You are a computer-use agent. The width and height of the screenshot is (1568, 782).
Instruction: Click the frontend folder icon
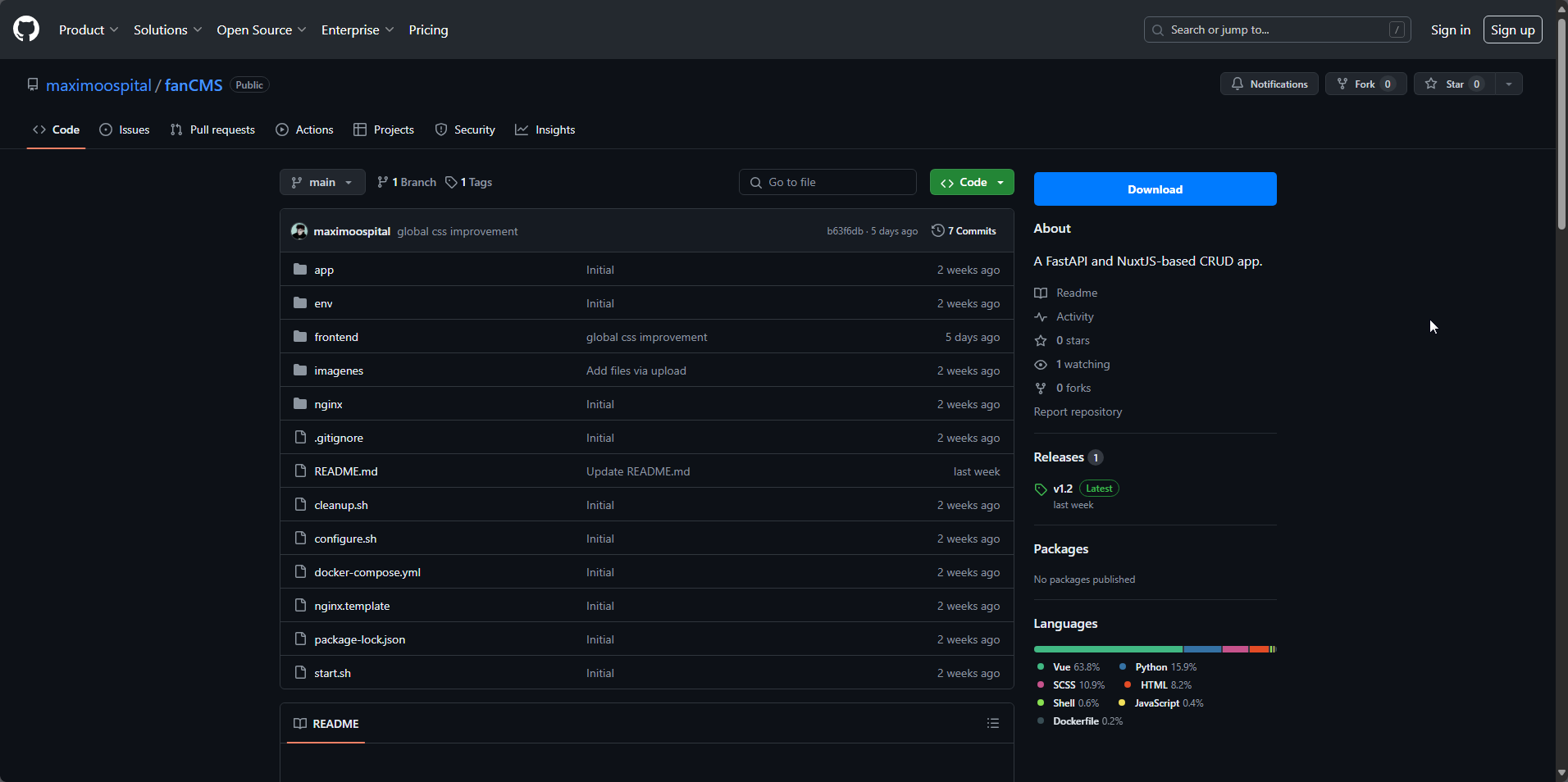300,337
